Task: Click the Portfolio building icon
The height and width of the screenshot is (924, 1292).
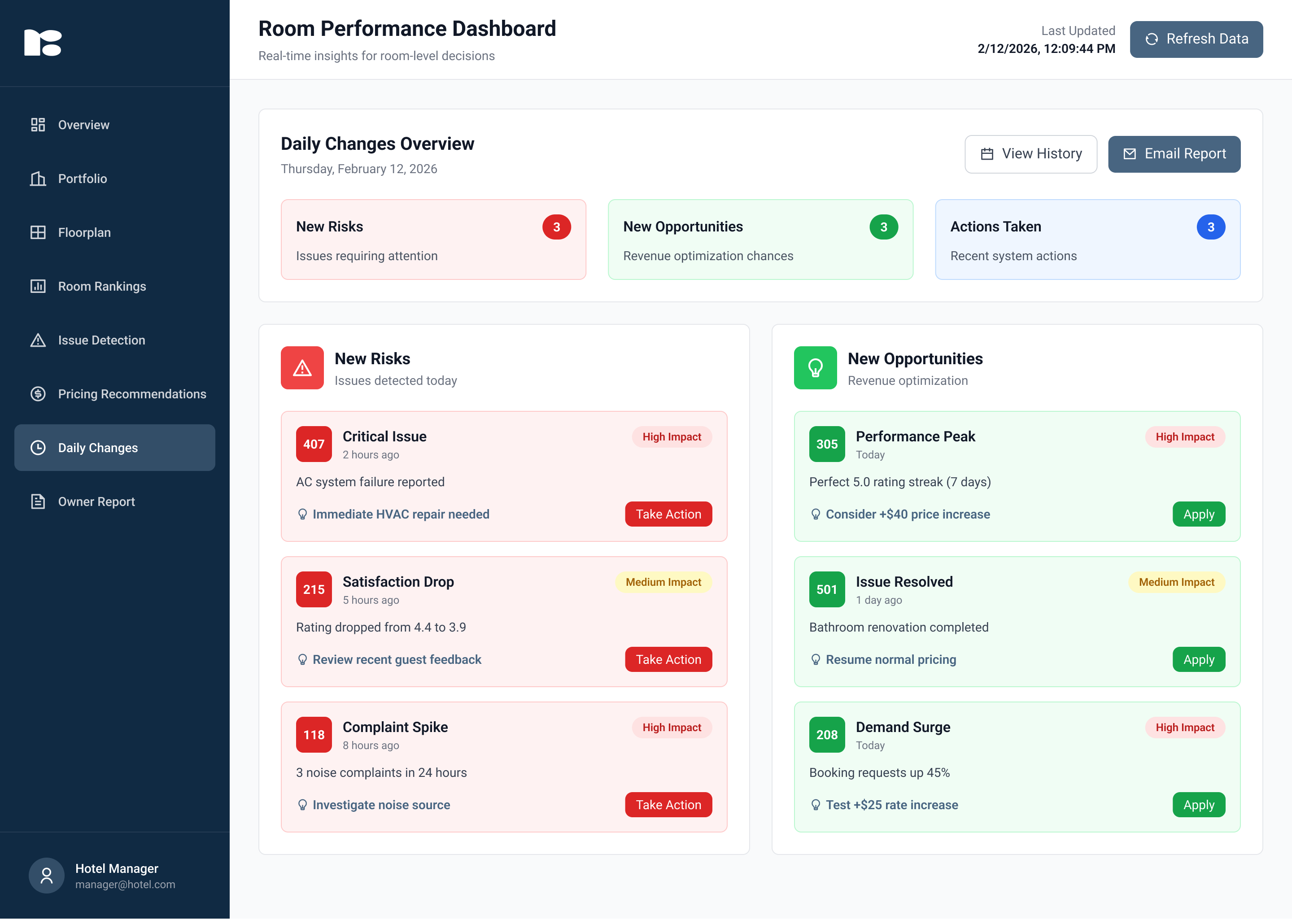Action: [x=38, y=179]
